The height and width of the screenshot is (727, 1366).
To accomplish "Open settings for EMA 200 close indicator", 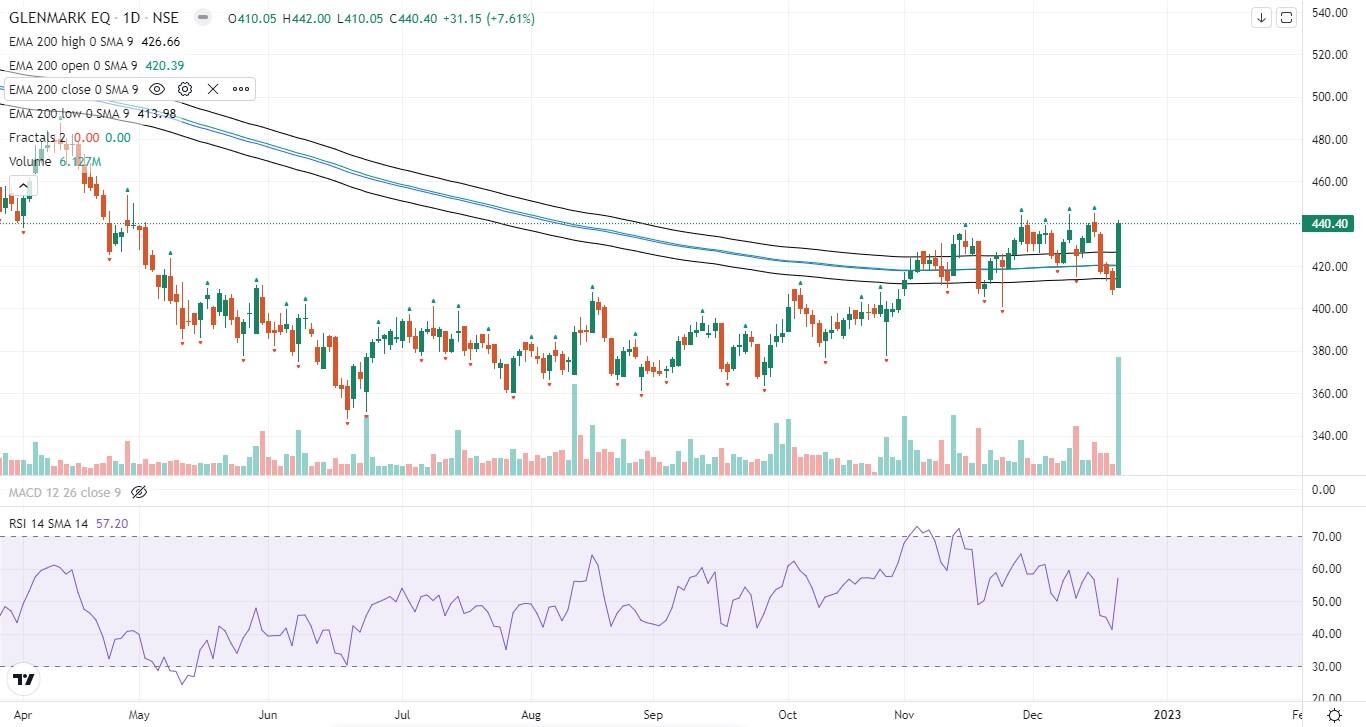I will (x=185, y=89).
